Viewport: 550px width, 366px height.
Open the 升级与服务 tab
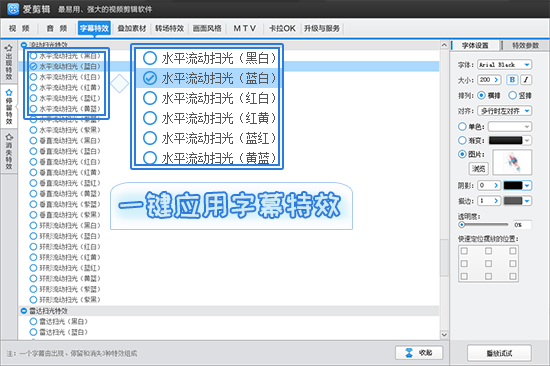322,28
